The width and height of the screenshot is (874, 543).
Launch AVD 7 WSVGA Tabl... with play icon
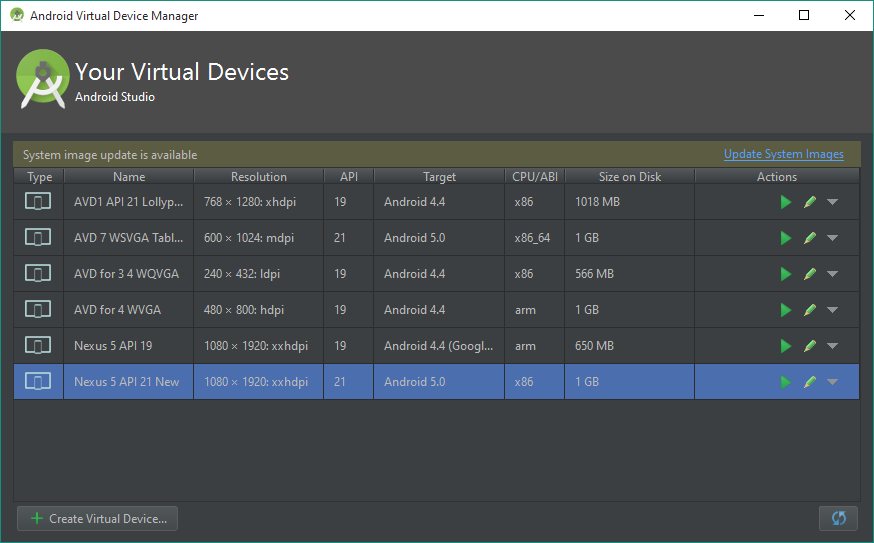786,238
